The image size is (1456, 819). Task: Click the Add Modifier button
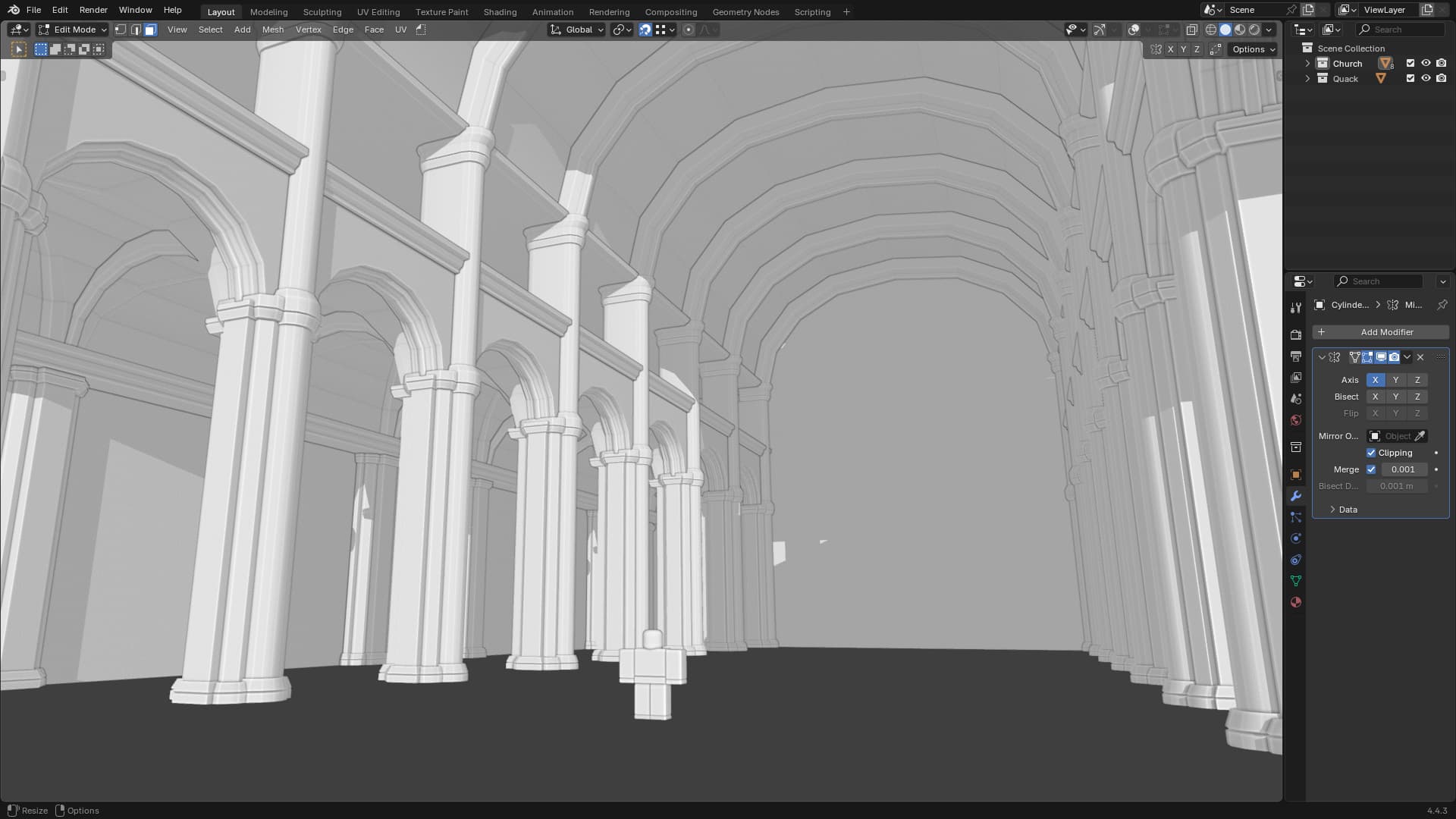tap(1380, 332)
